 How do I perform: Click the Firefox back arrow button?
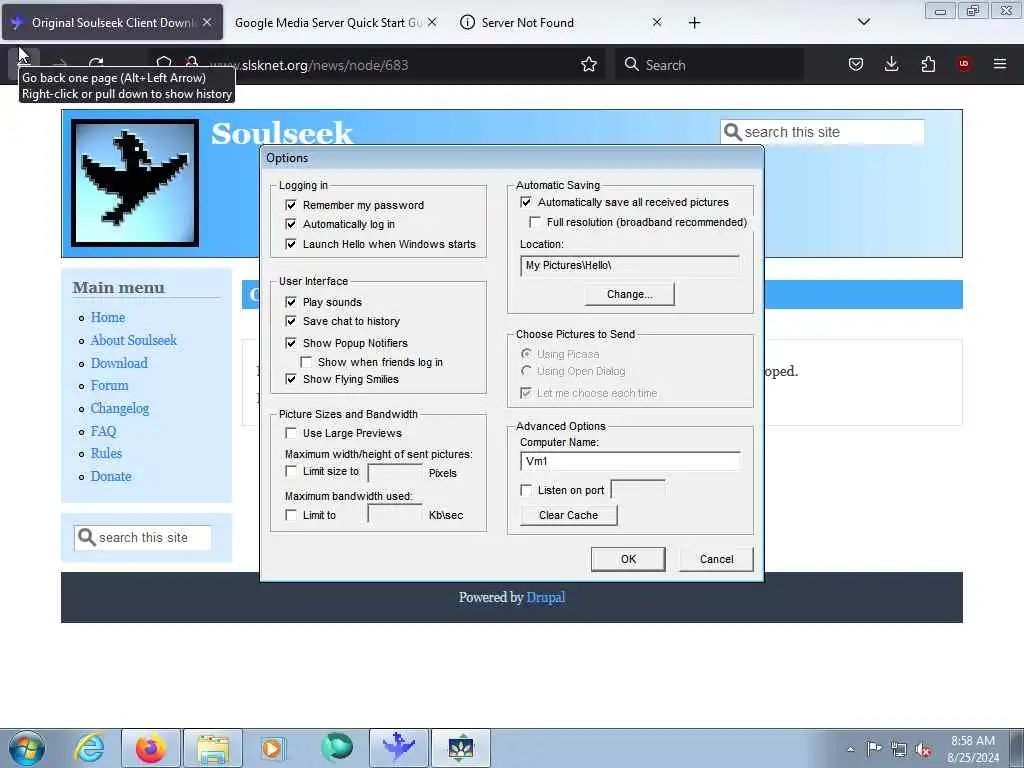tap(24, 63)
